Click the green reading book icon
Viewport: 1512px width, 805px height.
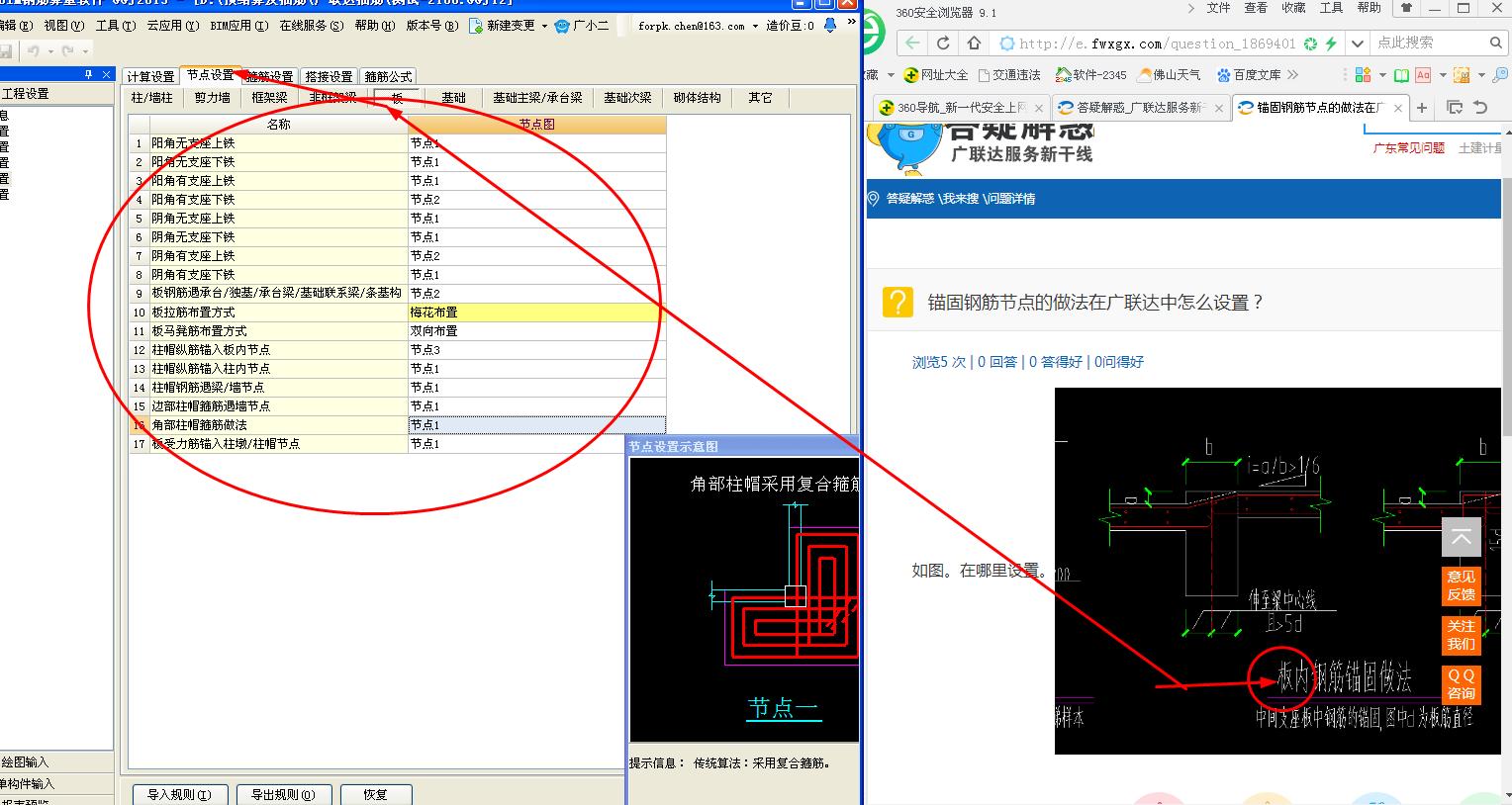click(x=1401, y=75)
